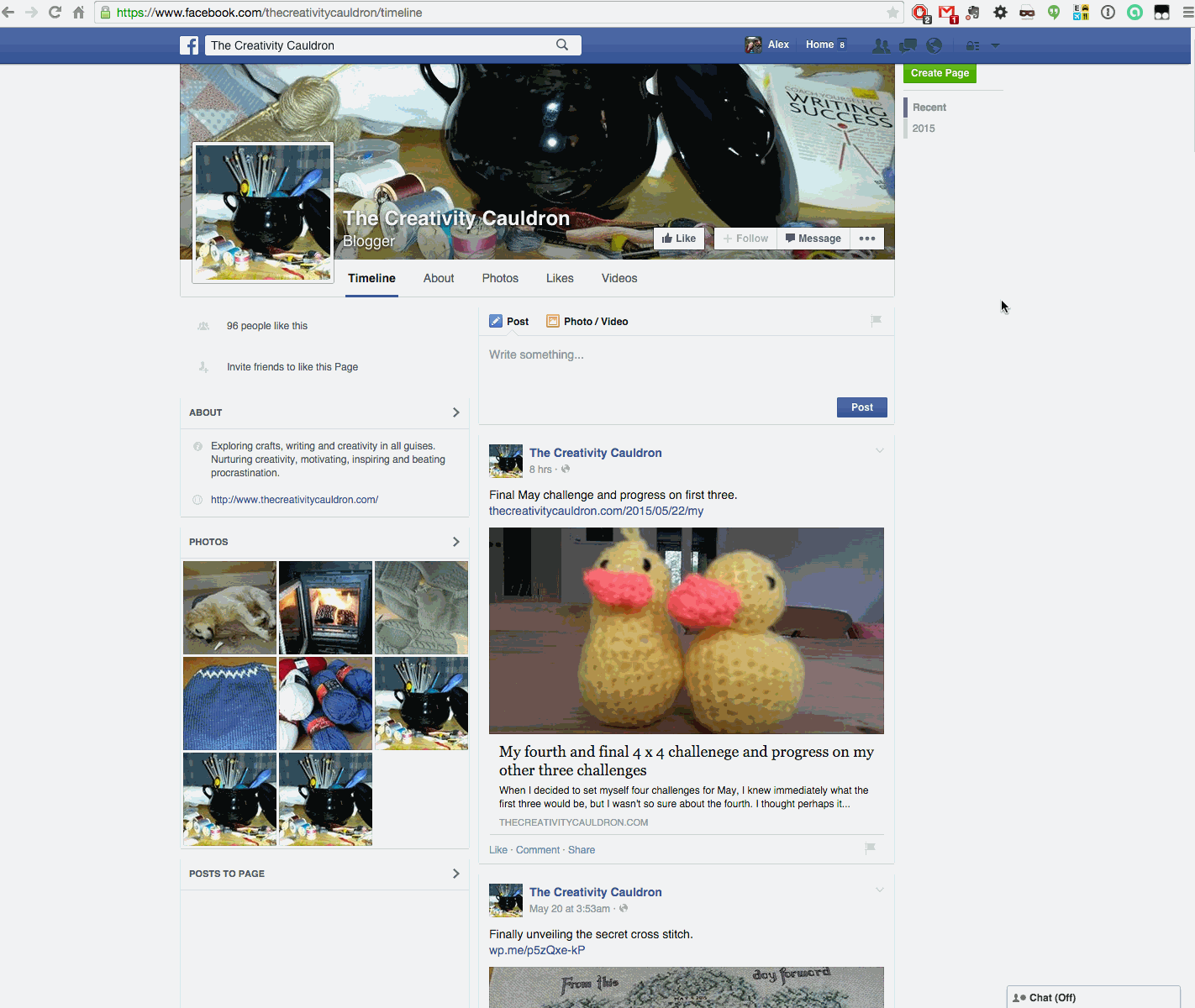Click the sleeping dog photo thumbnail

229,607
